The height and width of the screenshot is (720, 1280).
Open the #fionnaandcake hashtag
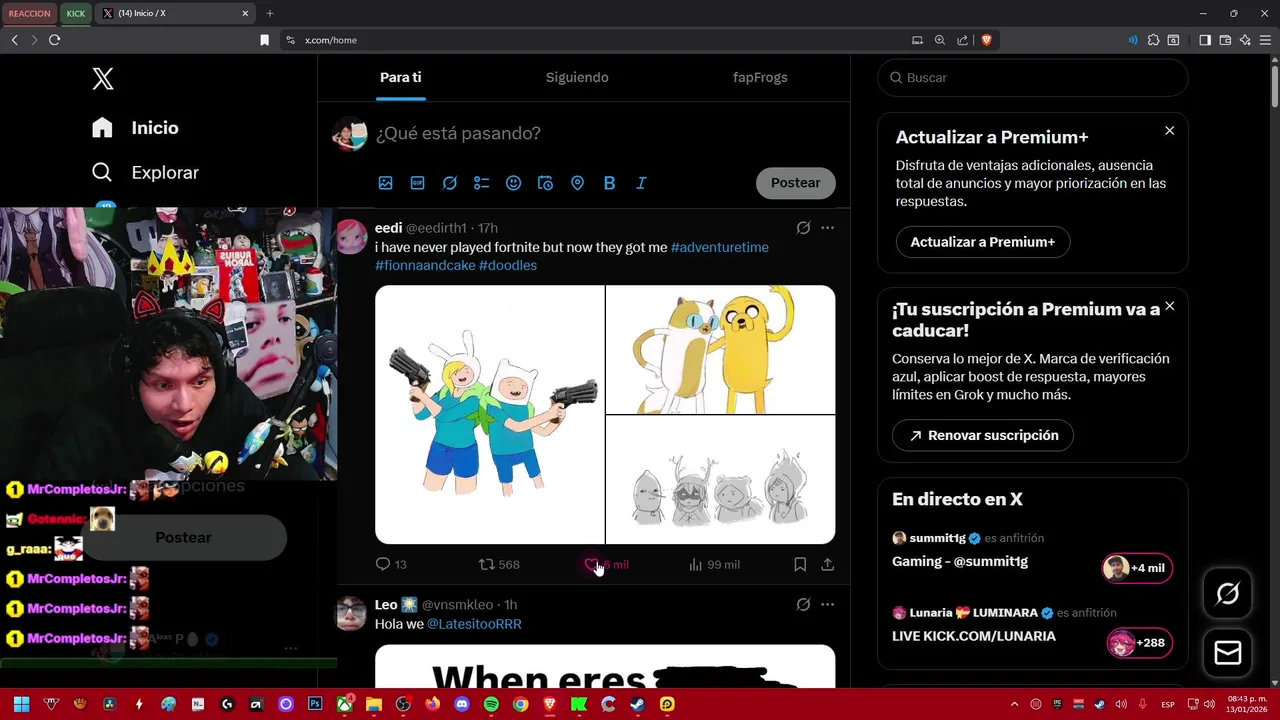pos(425,265)
